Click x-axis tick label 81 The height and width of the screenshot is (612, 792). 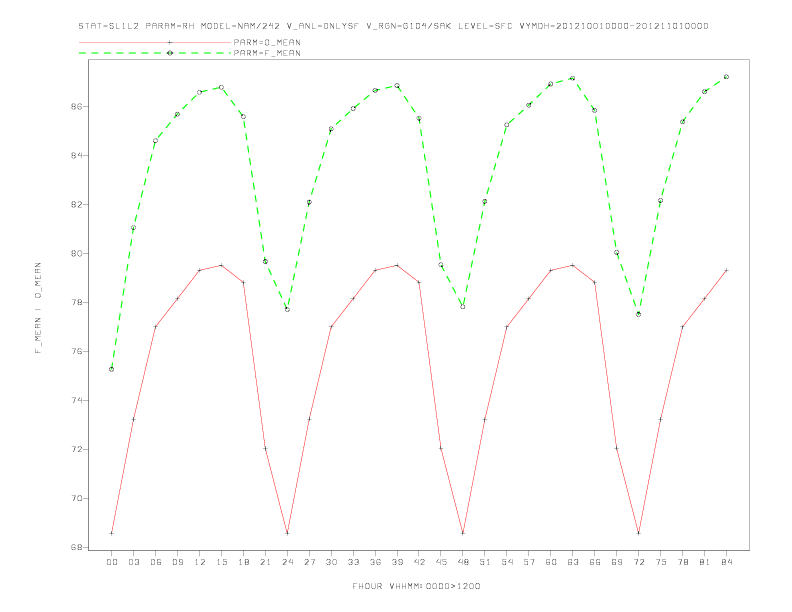coord(705,562)
